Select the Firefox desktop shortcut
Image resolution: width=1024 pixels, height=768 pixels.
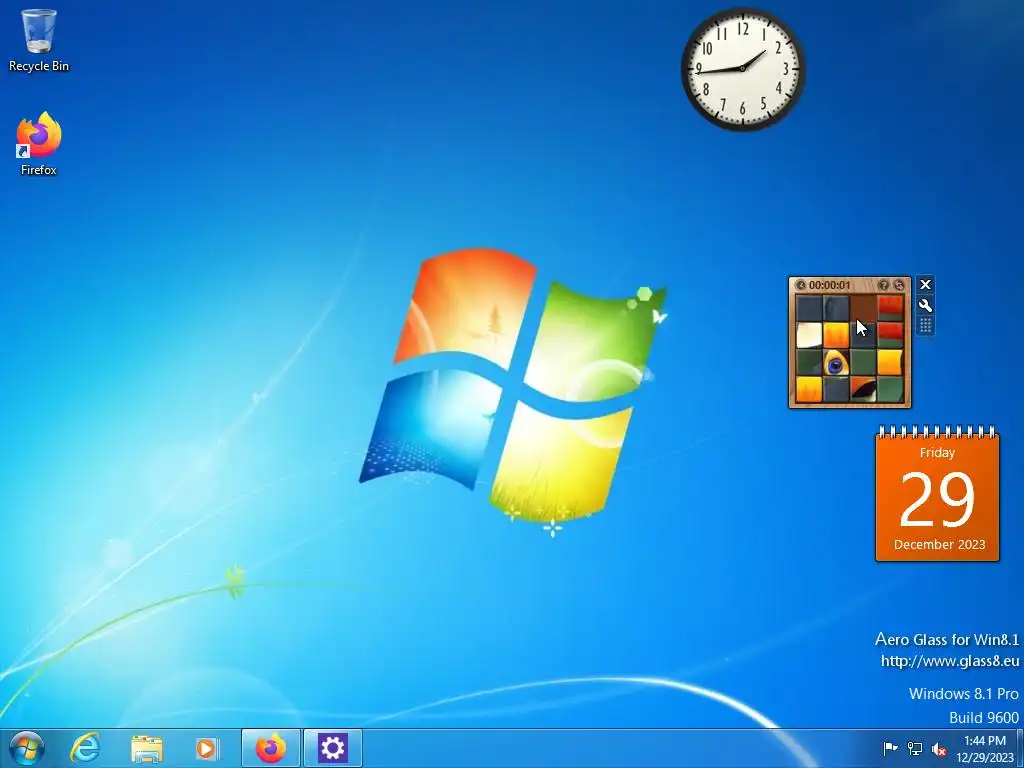click(39, 144)
